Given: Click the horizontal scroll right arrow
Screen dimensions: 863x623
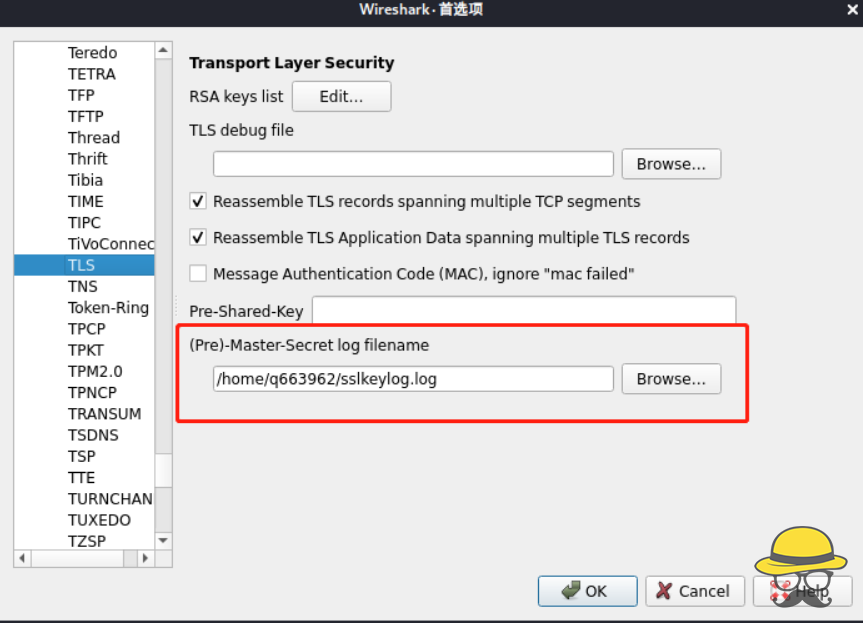Looking at the screenshot, I should (x=145, y=558).
